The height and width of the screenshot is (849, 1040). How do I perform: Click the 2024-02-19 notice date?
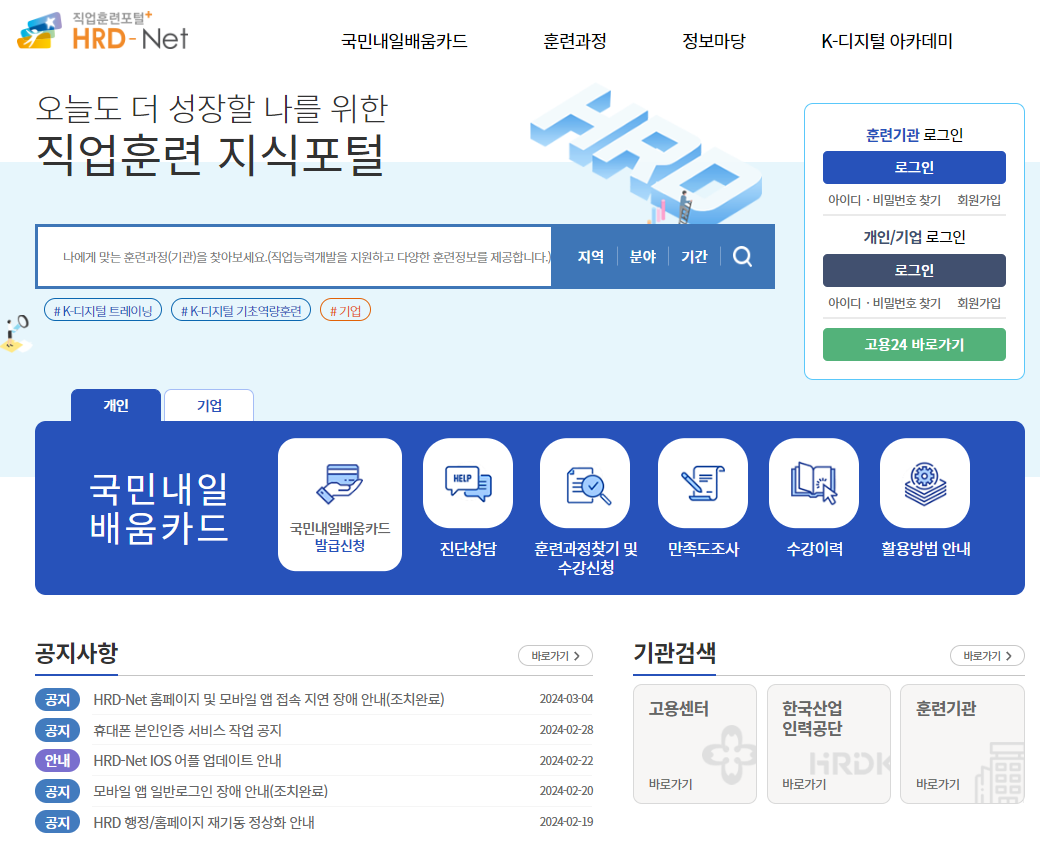566,822
